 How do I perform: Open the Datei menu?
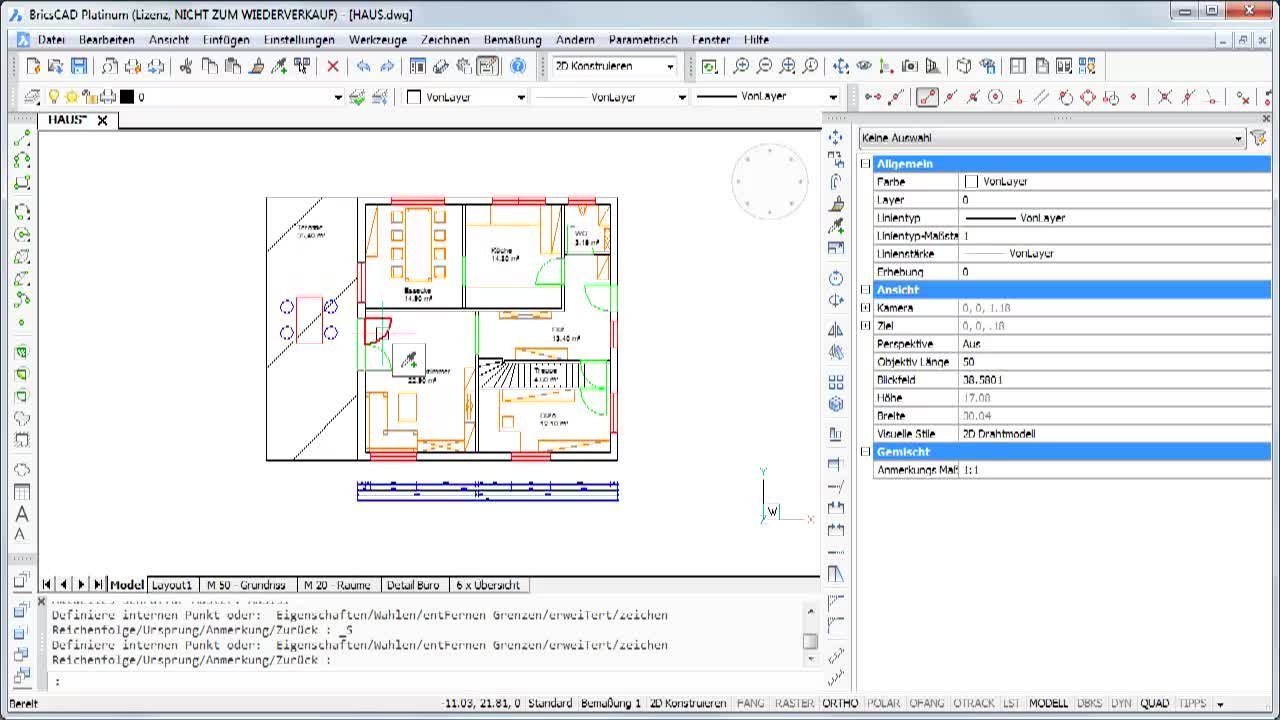pyautogui.click(x=51, y=40)
